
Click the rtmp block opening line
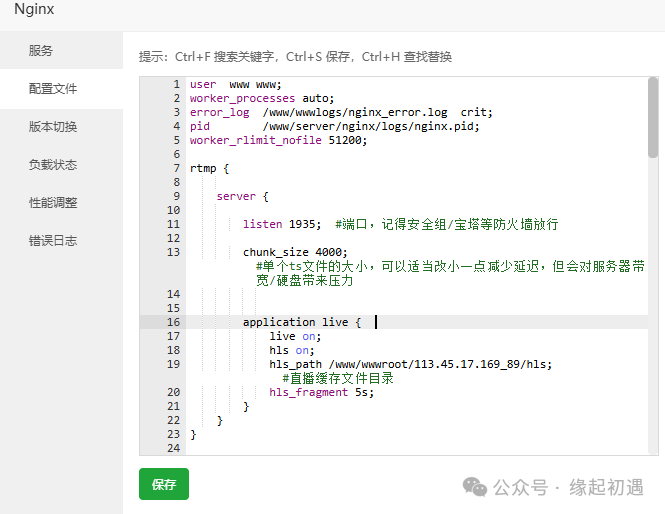click(210, 168)
